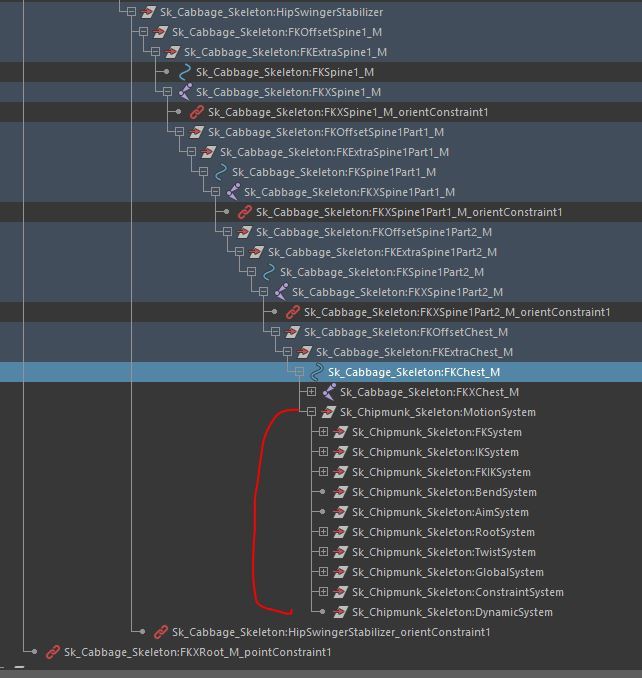
Task: Click the transform icon of Chipmunk AimSystem
Action: click(341, 512)
